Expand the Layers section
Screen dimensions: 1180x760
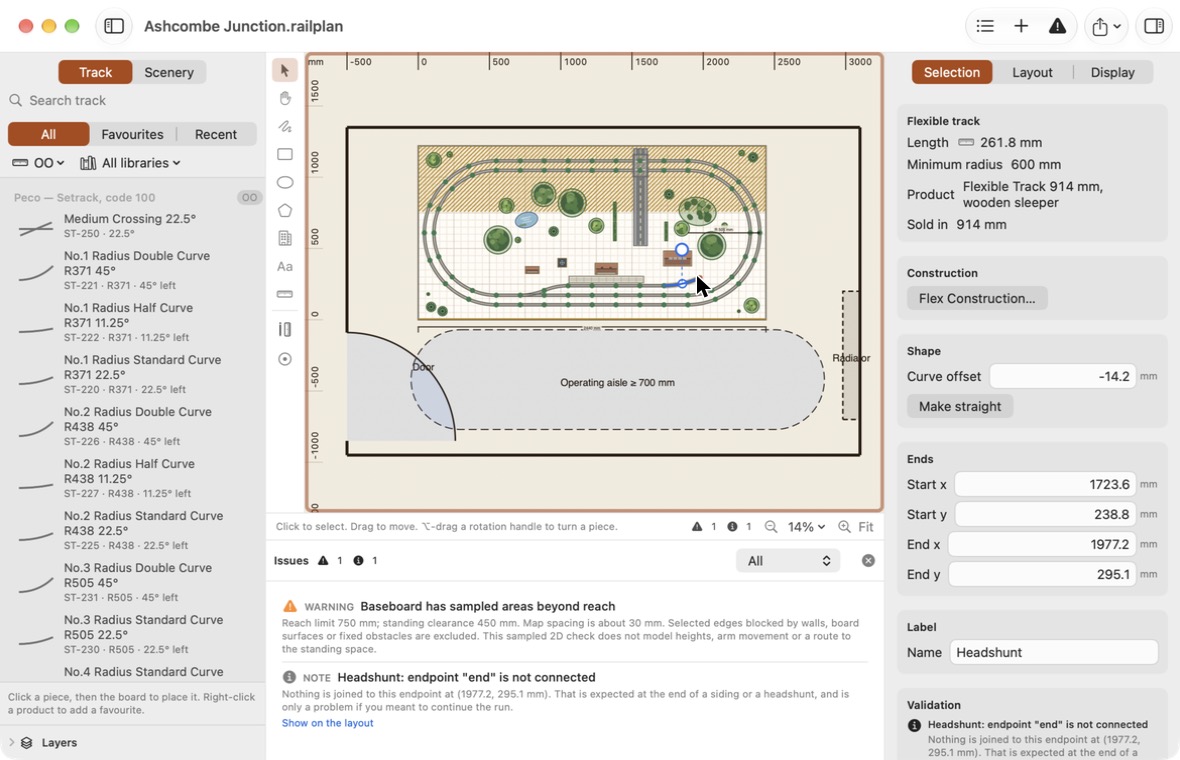tap(12, 743)
